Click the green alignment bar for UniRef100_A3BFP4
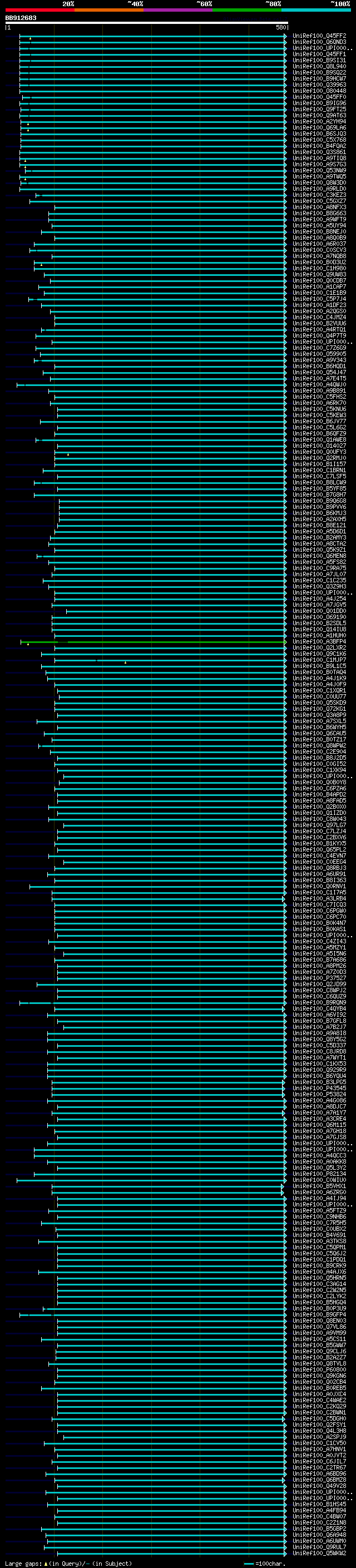 tap(154, 641)
